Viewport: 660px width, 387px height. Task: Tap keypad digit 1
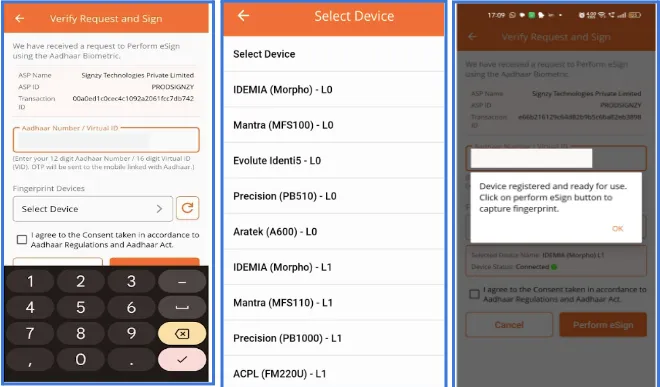(x=30, y=281)
